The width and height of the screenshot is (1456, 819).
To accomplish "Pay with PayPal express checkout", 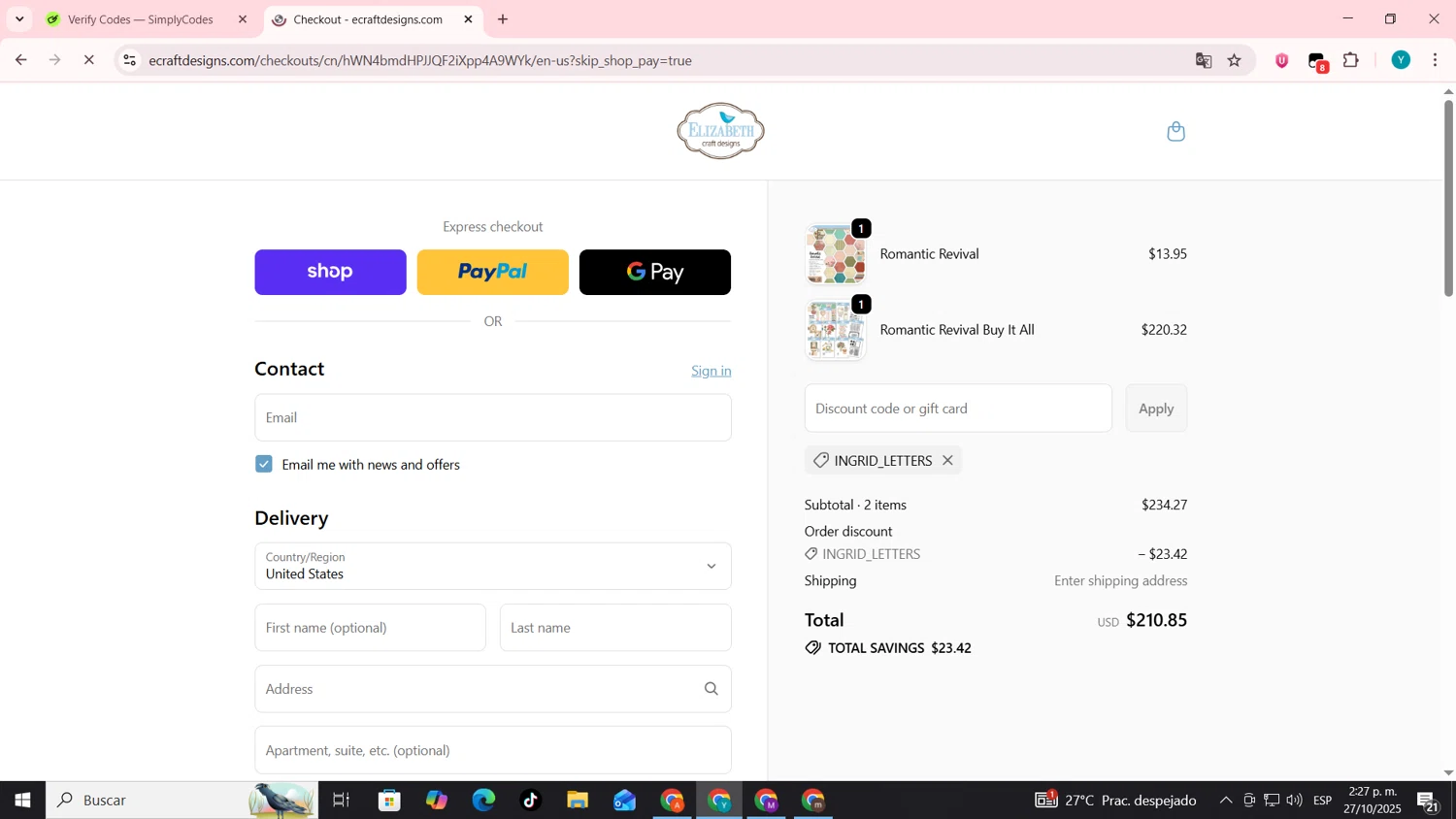I will 493,273.
